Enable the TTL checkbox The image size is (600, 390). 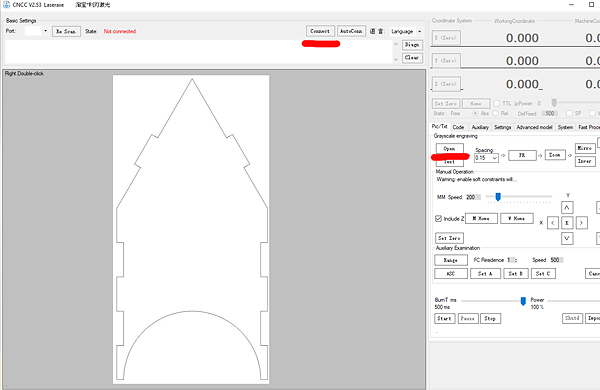pyautogui.click(x=497, y=103)
